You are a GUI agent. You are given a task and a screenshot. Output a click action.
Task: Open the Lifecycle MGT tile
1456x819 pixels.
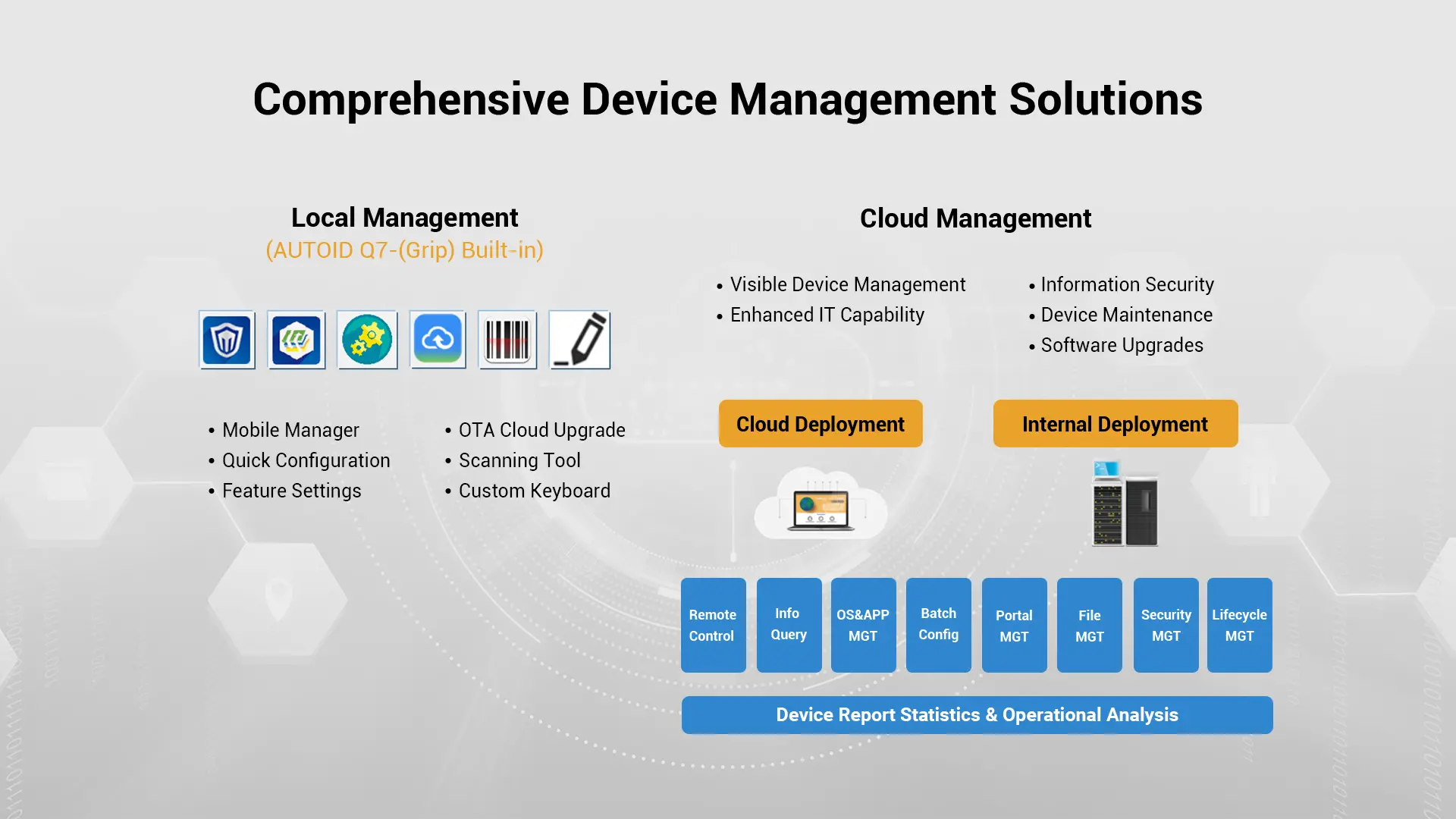click(x=1240, y=625)
